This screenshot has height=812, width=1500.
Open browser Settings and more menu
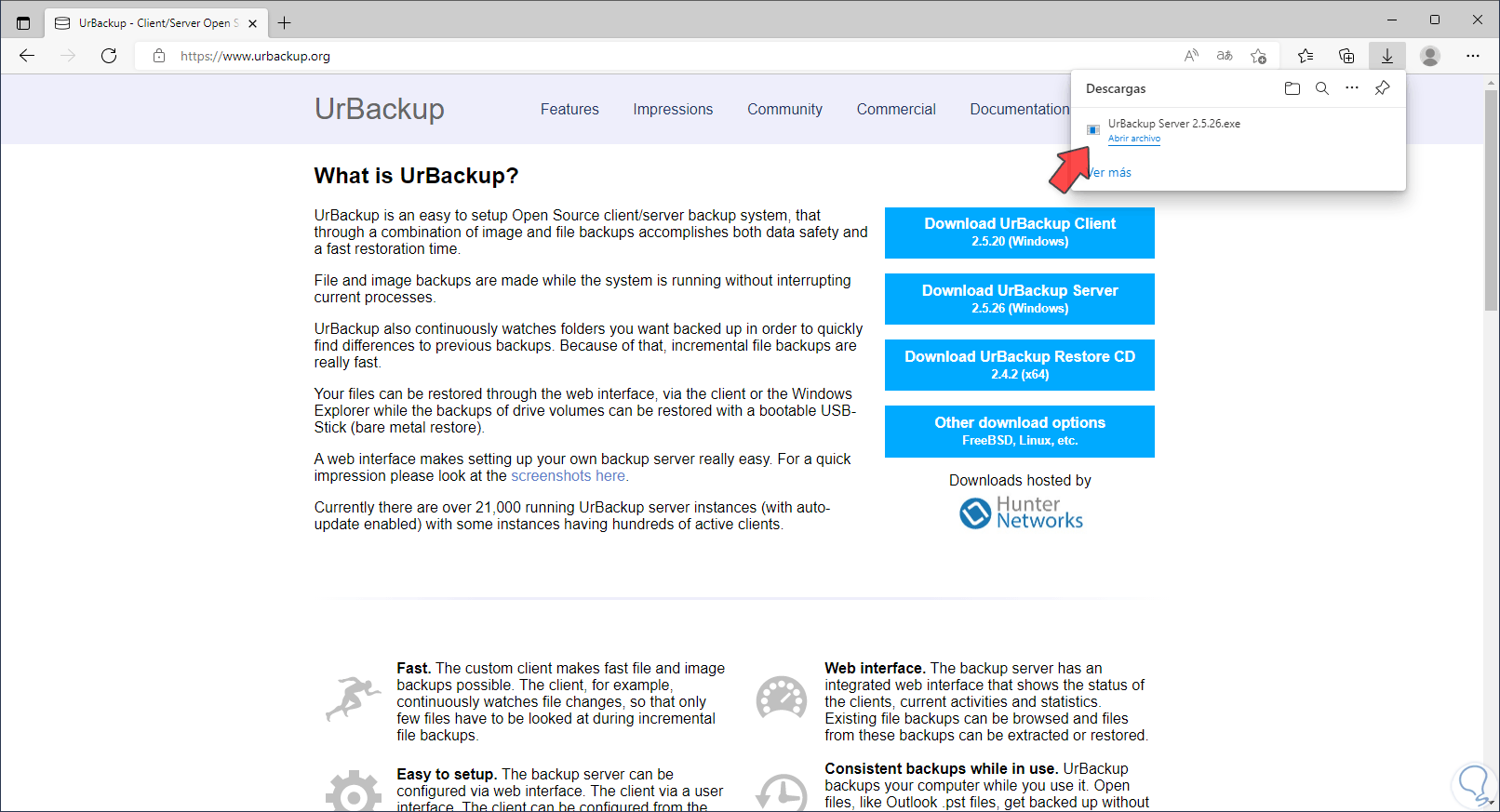tap(1473, 56)
